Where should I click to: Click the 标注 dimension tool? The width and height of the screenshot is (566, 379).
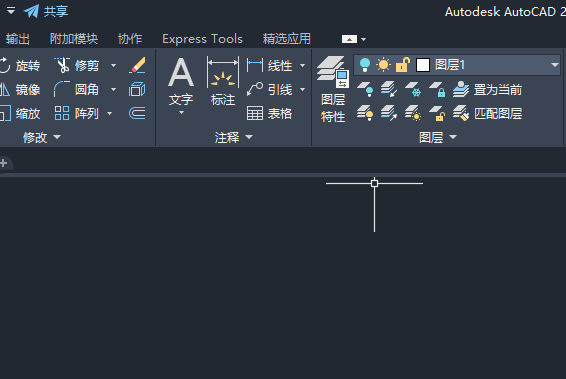(223, 82)
